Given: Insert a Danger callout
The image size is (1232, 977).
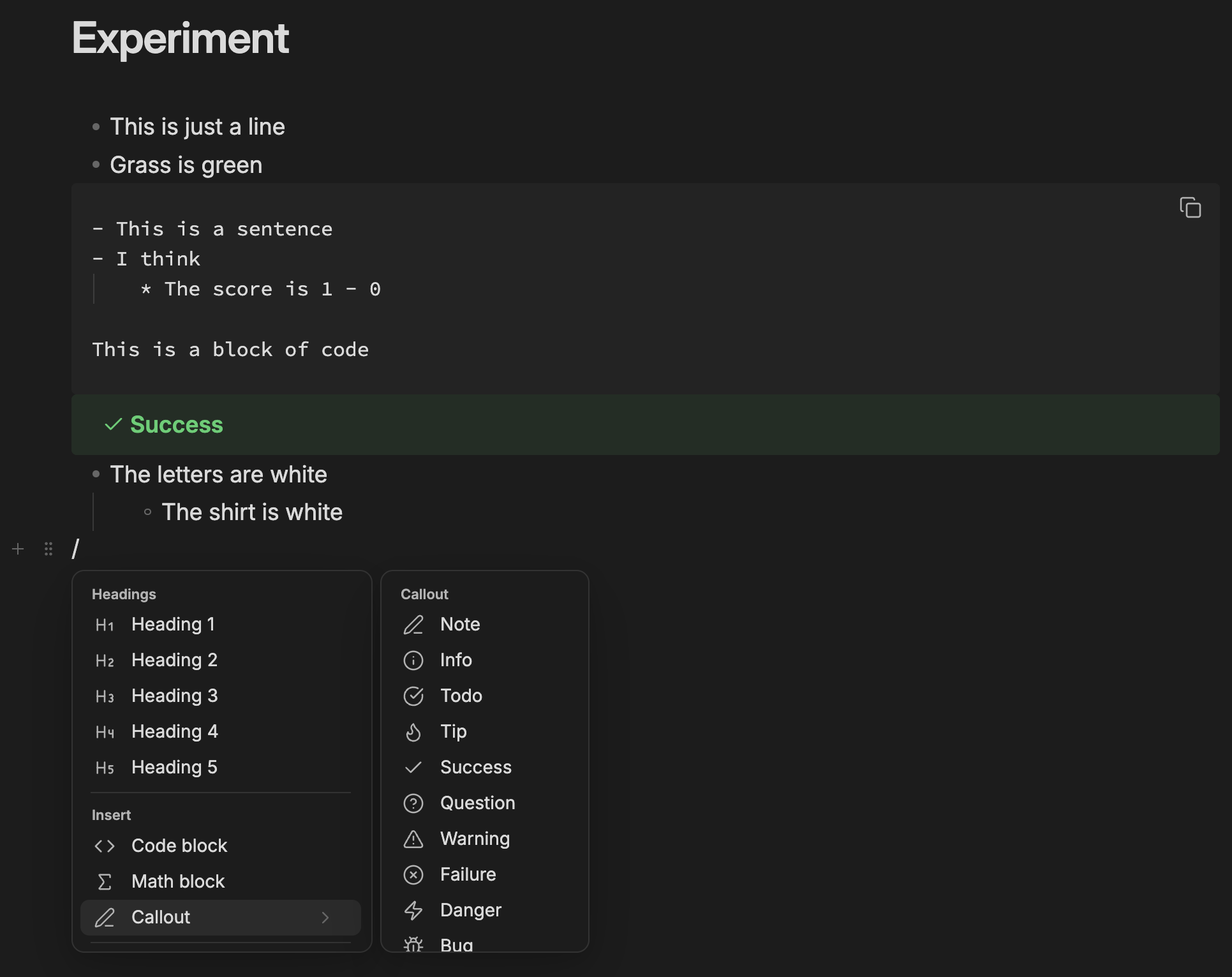Looking at the screenshot, I should coord(484,911).
